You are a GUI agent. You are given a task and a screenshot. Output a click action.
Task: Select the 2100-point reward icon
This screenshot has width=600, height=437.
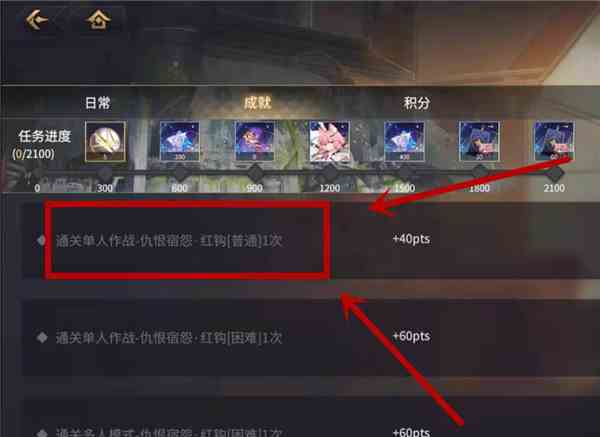point(554,141)
